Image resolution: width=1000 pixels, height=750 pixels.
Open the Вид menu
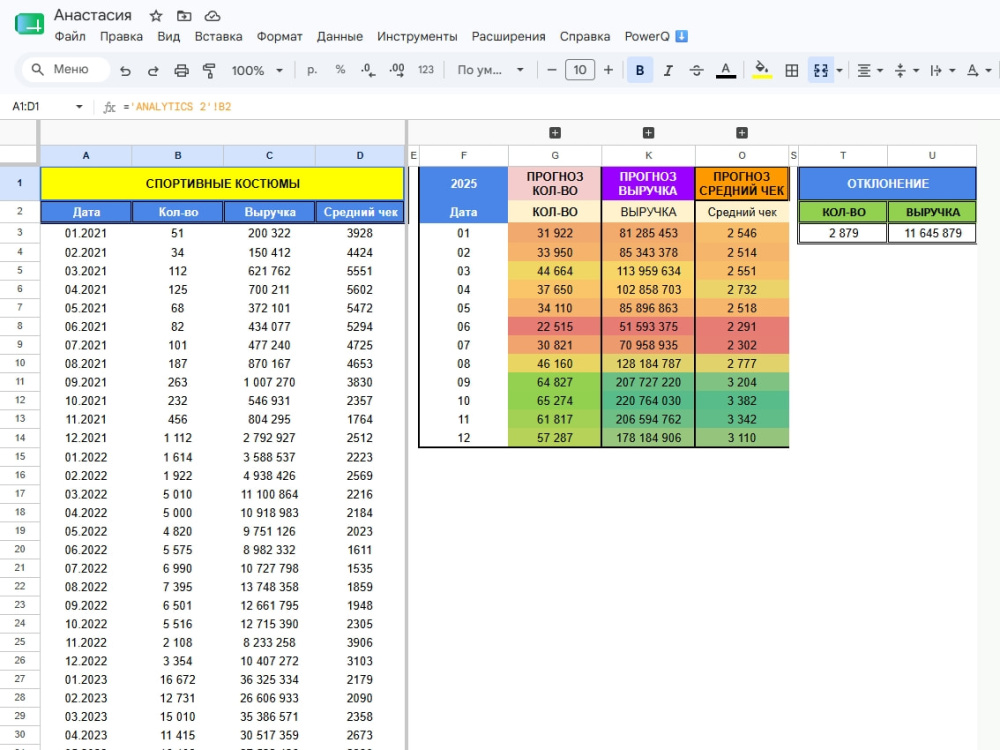coord(169,36)
